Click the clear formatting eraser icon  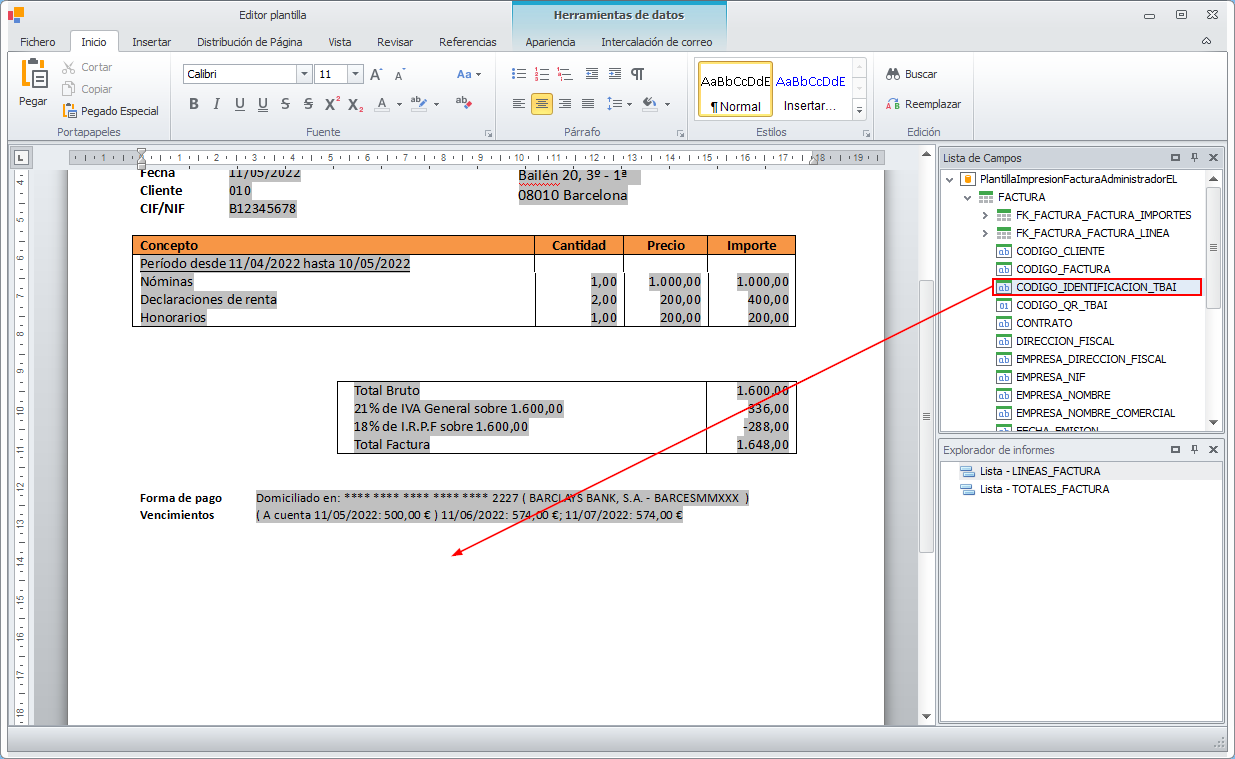point(463,103)
